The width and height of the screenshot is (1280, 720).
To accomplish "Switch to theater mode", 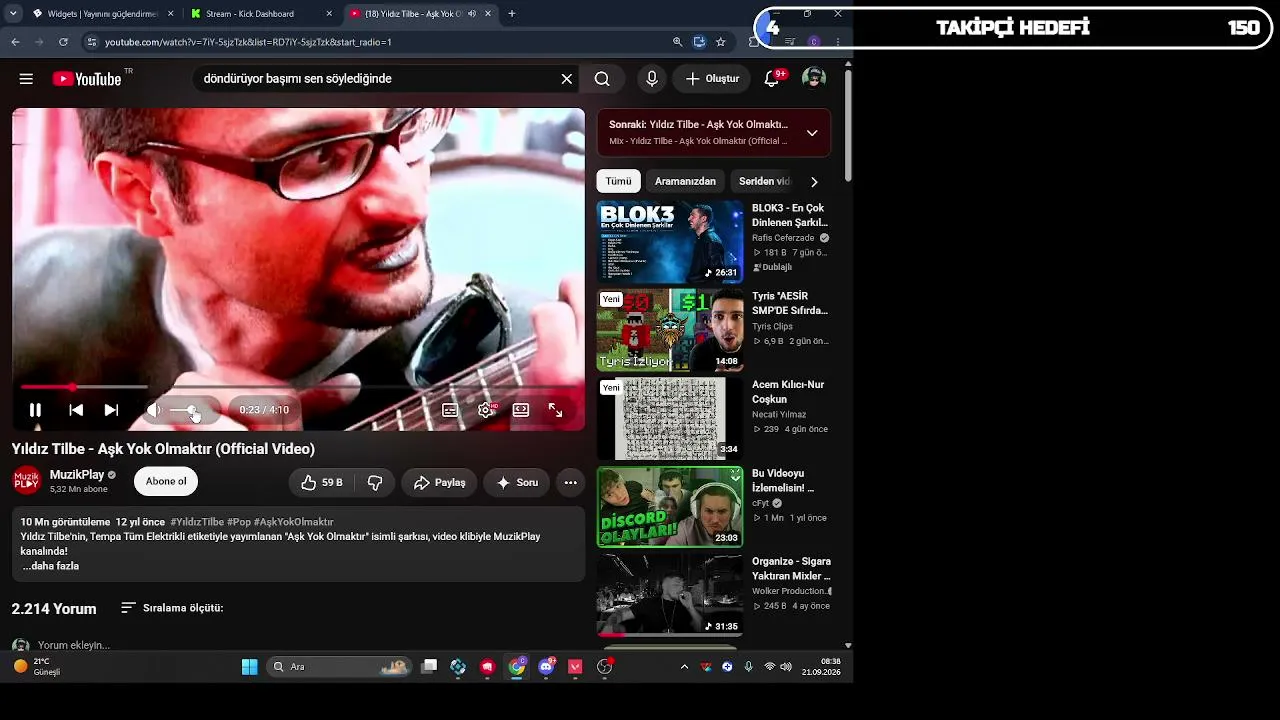I will tap(521, 410).
